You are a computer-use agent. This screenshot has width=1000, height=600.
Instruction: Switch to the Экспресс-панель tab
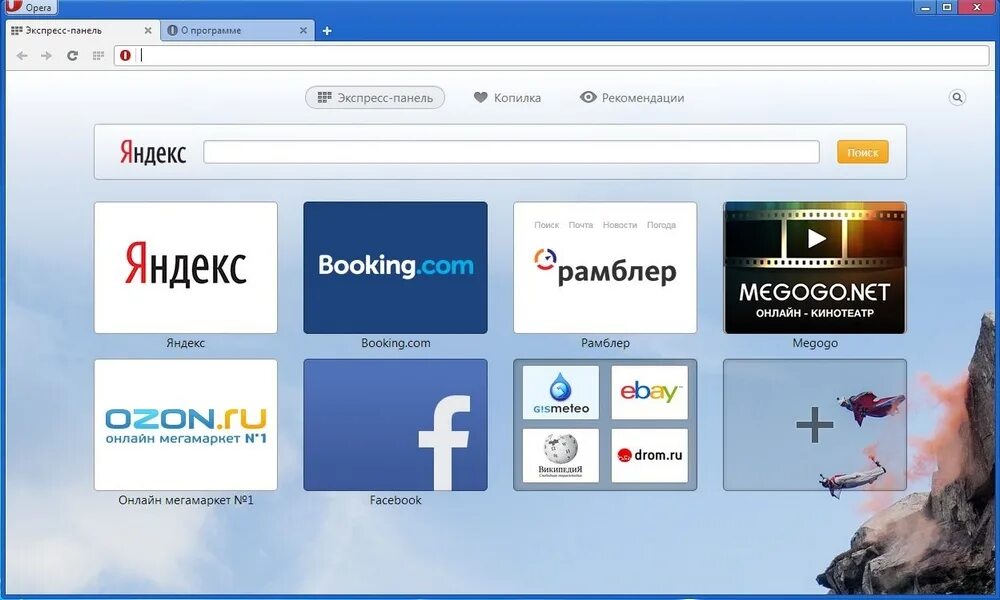click(81, 30)
